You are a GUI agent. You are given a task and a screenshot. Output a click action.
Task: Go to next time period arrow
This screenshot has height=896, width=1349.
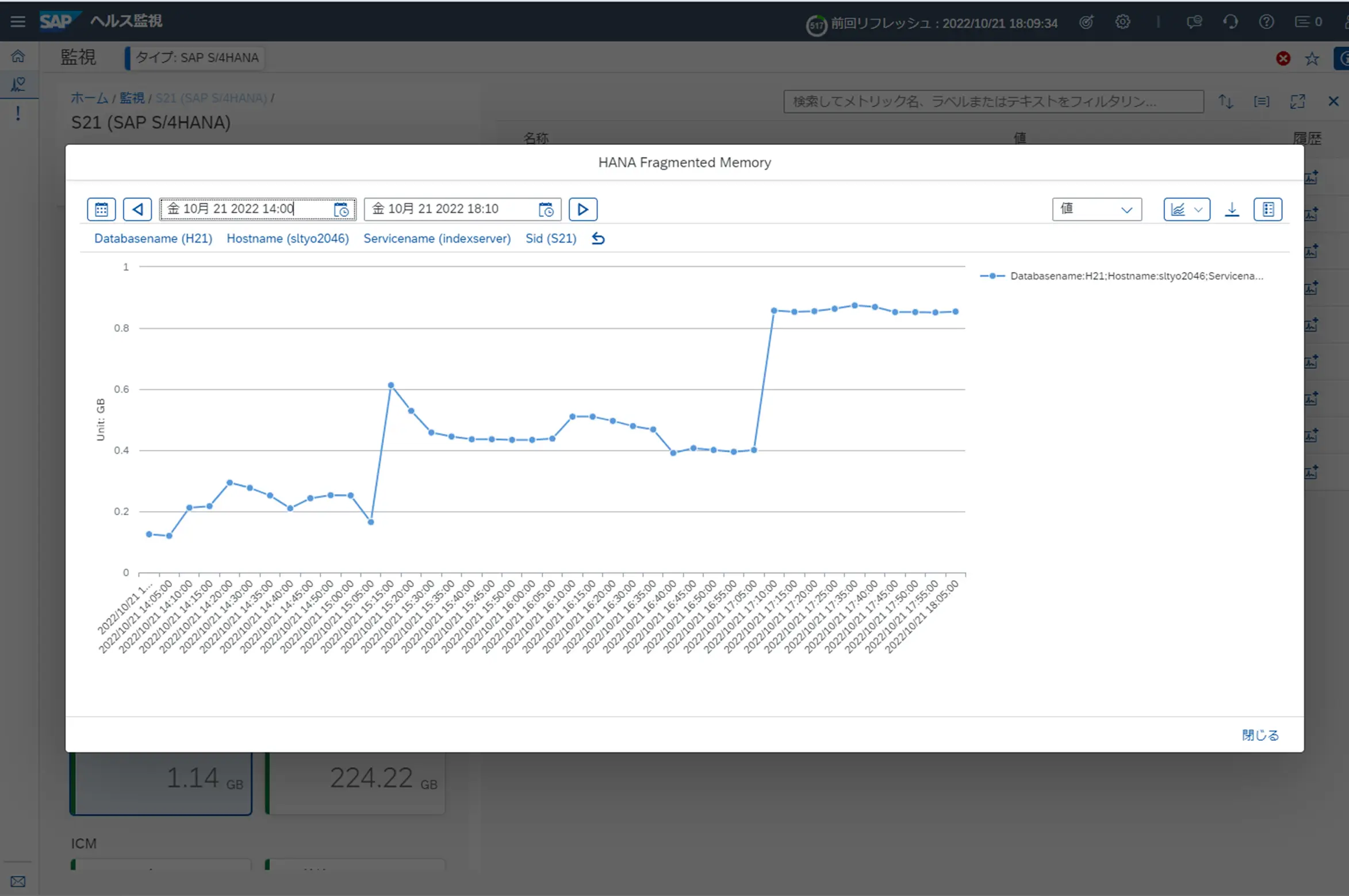(582, 209)
